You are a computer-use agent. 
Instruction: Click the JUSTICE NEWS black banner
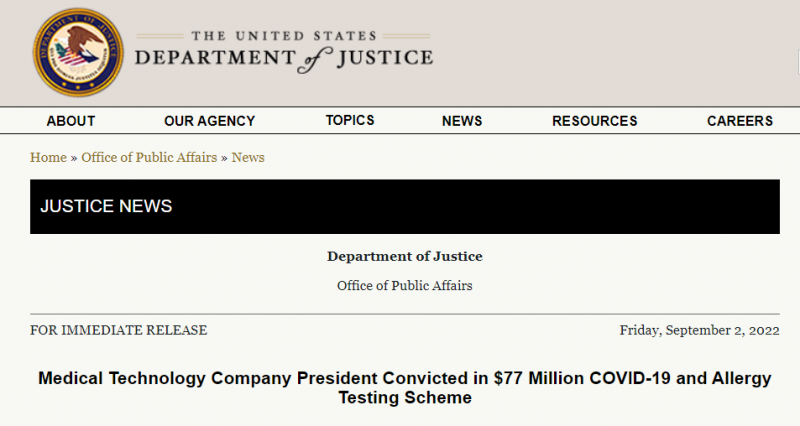405,207
